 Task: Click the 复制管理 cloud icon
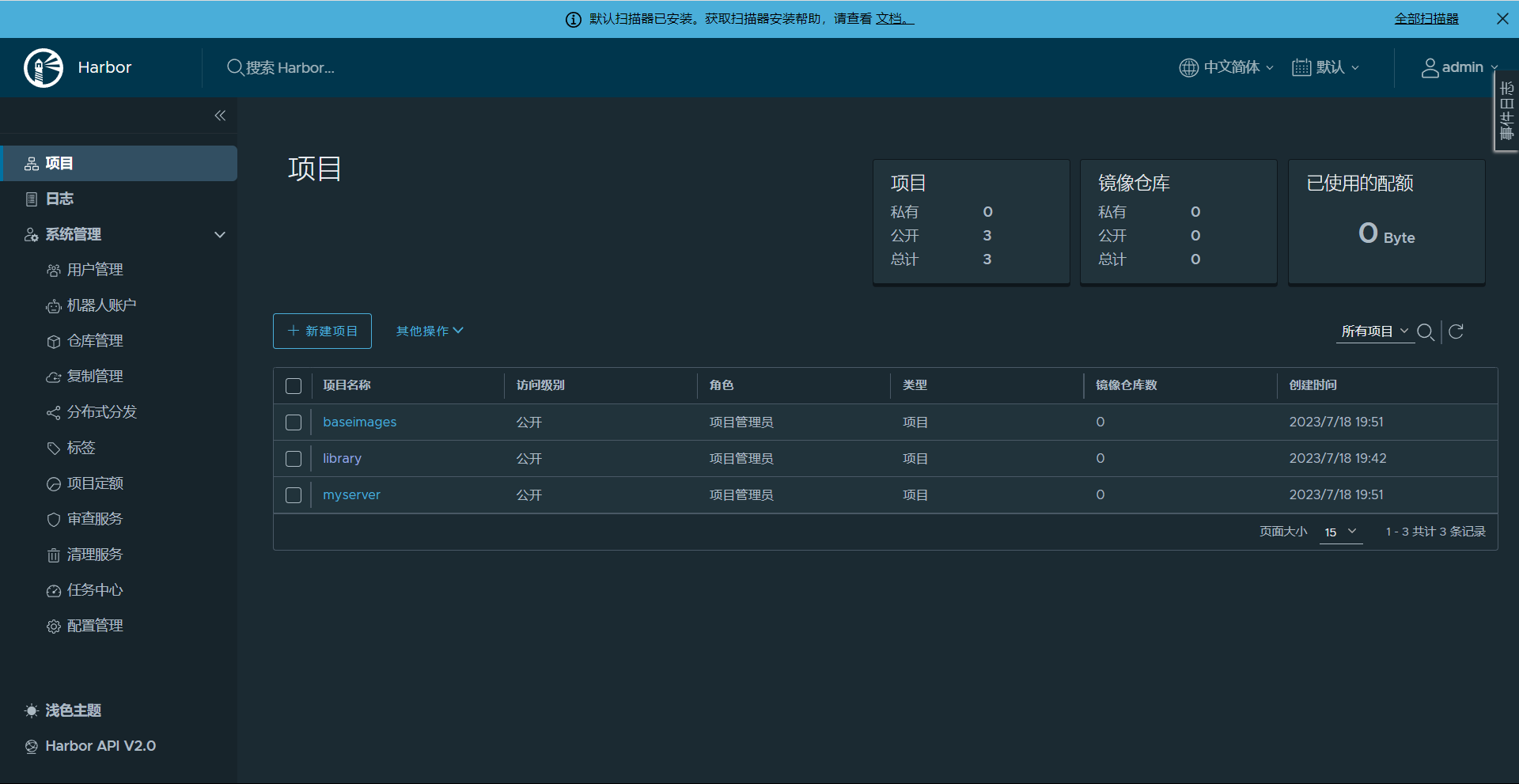54,377
